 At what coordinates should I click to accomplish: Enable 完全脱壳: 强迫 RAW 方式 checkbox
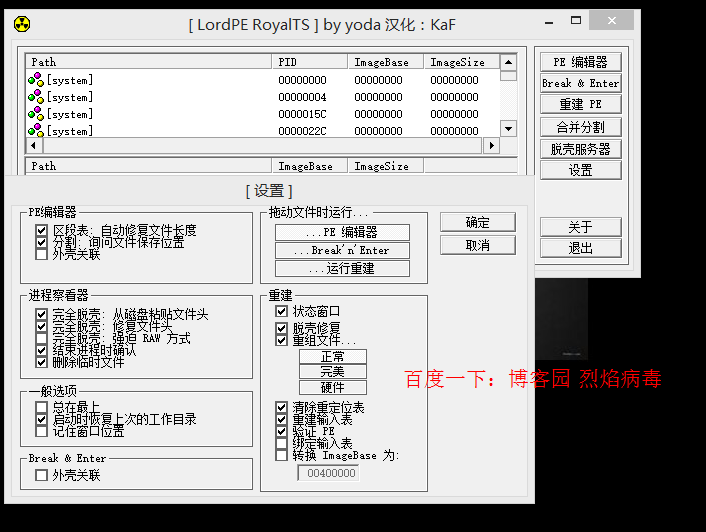(41, 338)
